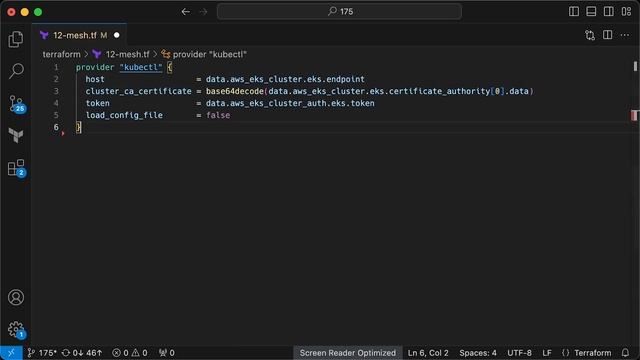The image size is (640, 360).
Task: Split the editor to the right
Action: point(607,35)
